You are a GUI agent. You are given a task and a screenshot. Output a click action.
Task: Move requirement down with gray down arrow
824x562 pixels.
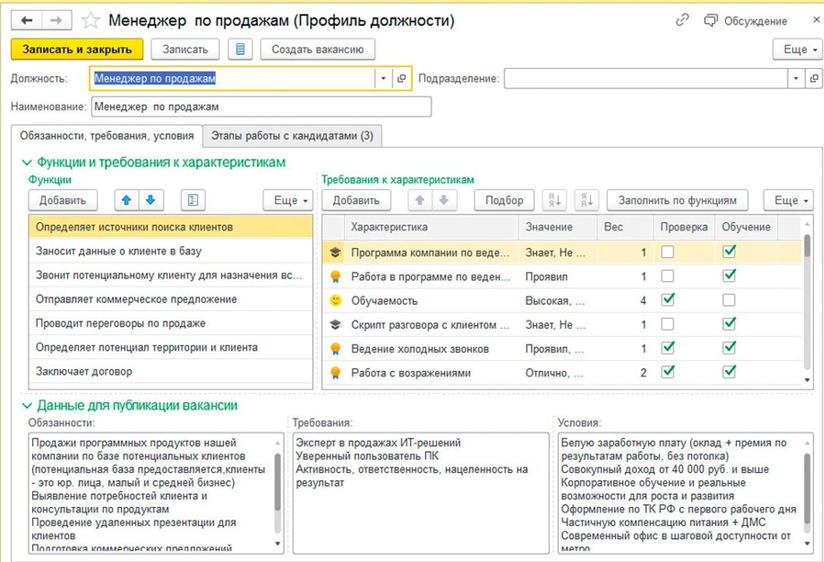pos(444,200)
